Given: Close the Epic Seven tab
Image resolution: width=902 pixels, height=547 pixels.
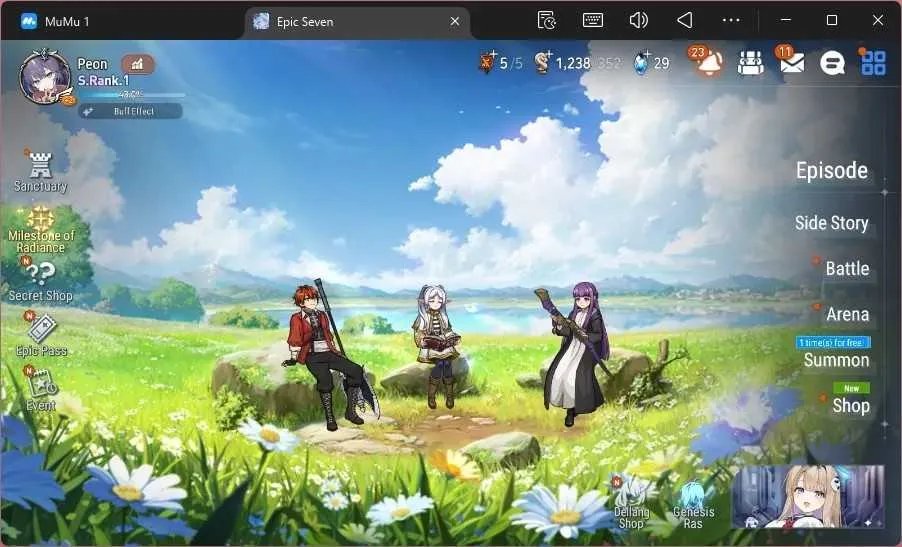Looking at the screenshot, I should coord(454,21).
